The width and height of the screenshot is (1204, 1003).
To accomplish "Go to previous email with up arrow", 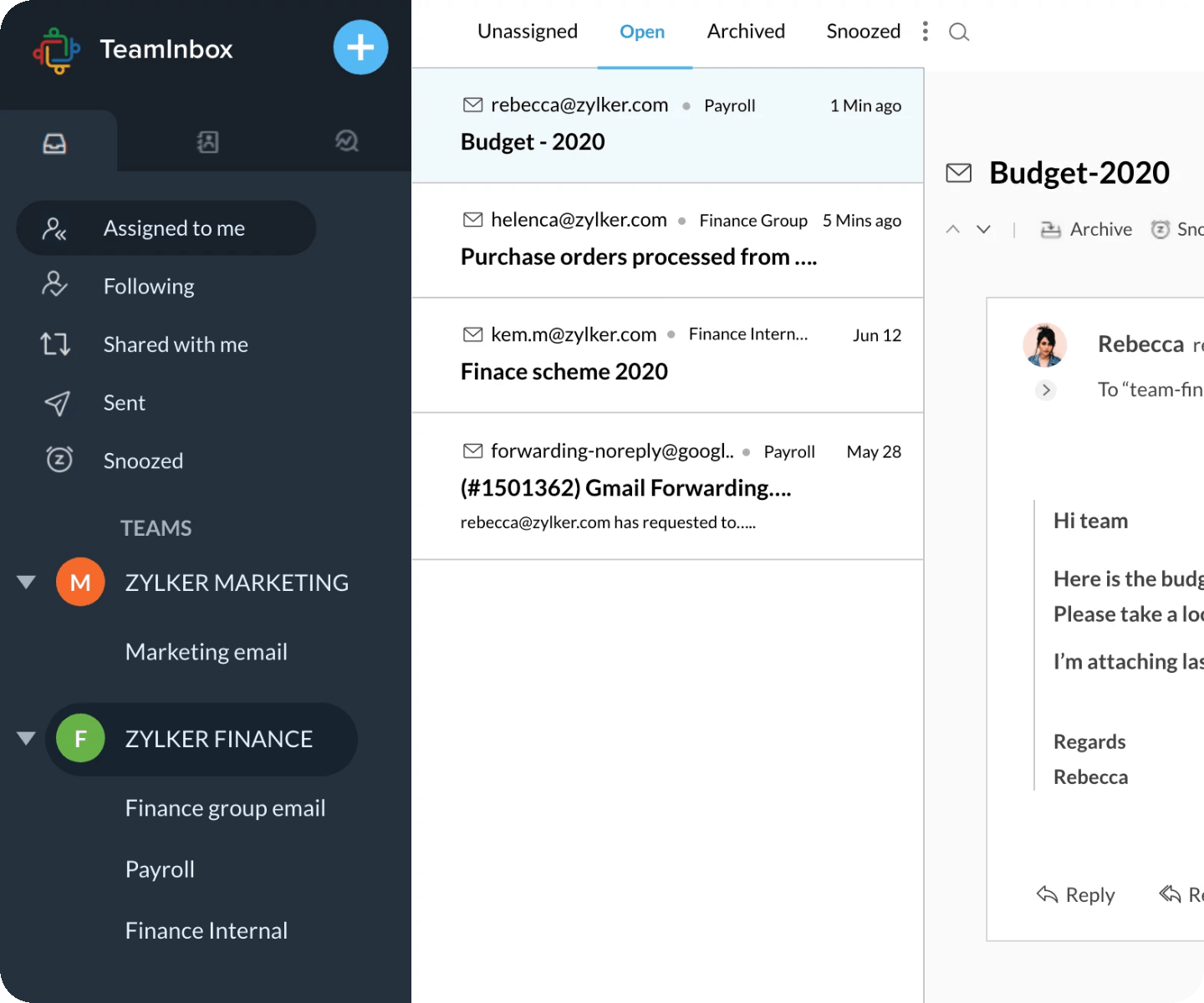I will pos(952,229).
